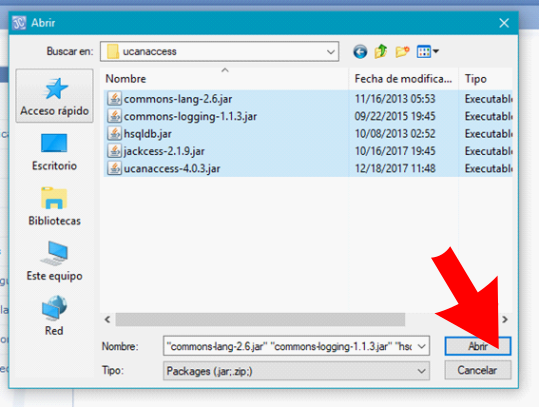Click the horizontal scrollbar right arrow

(505, 320)
